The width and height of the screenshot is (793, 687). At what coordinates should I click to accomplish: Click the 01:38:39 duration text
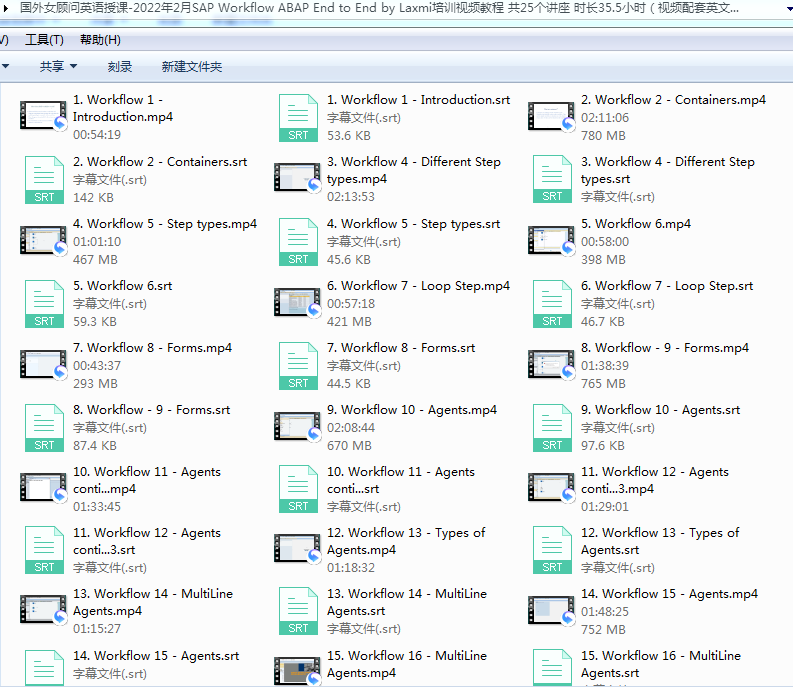[604, 366]
